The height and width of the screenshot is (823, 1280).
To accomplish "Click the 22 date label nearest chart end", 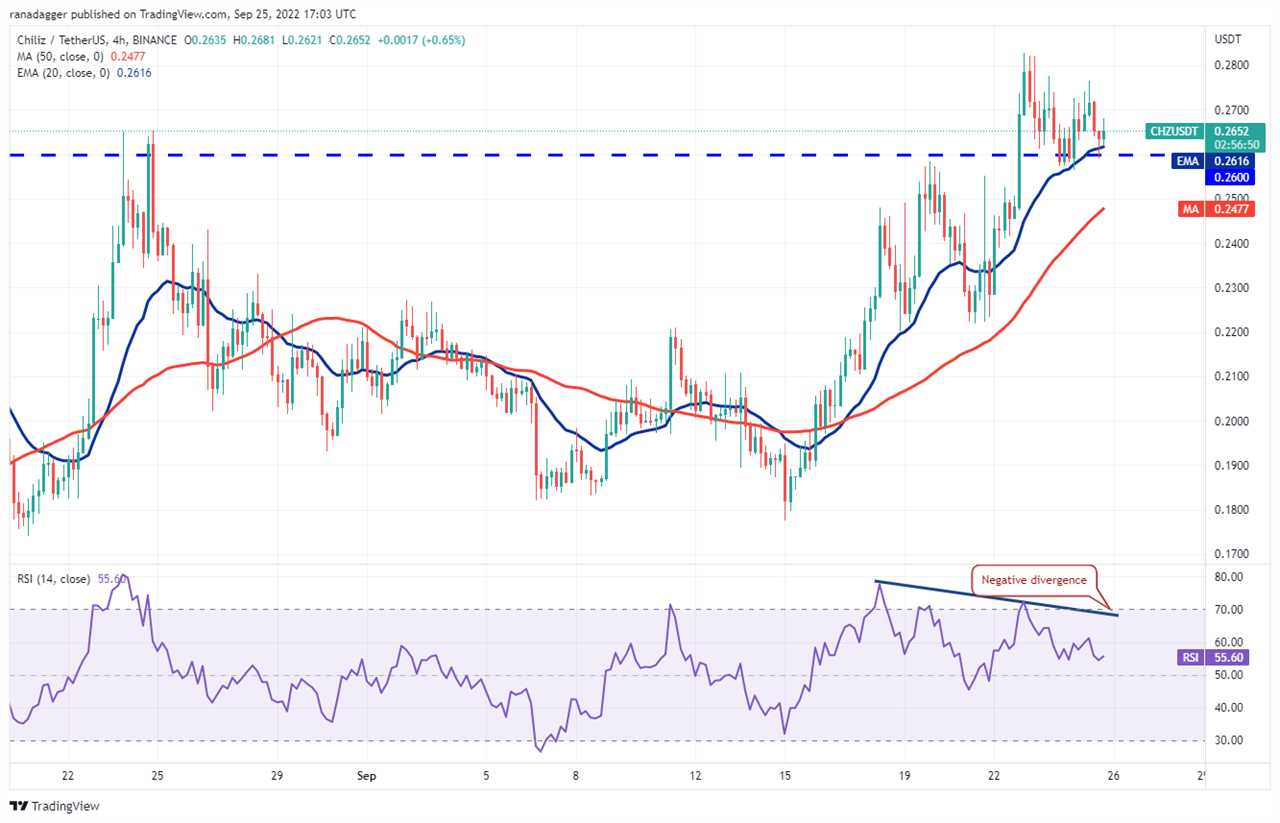I will [x=993, y=775].
